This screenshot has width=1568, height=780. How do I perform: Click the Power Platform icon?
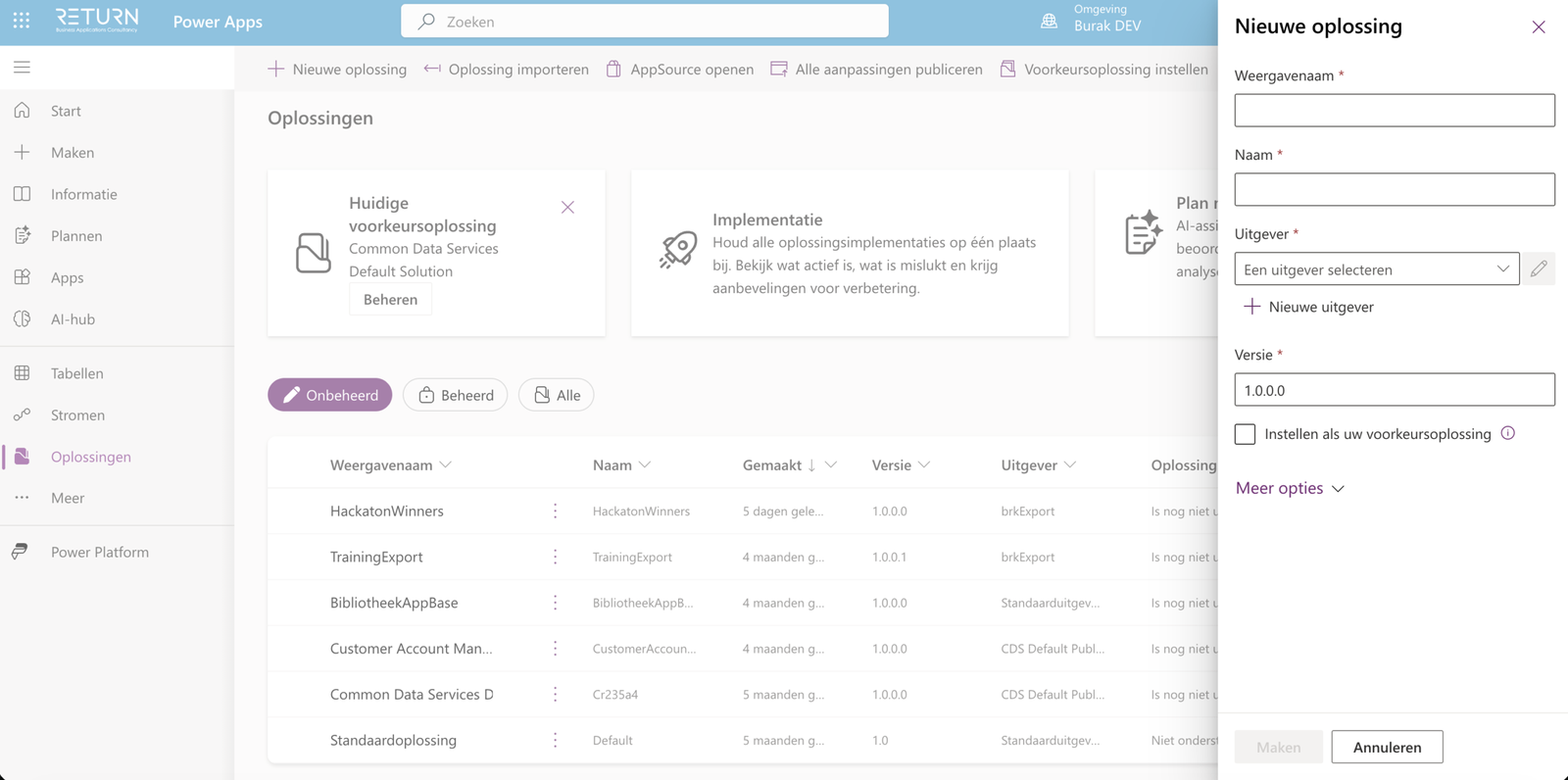pos(20,552)
